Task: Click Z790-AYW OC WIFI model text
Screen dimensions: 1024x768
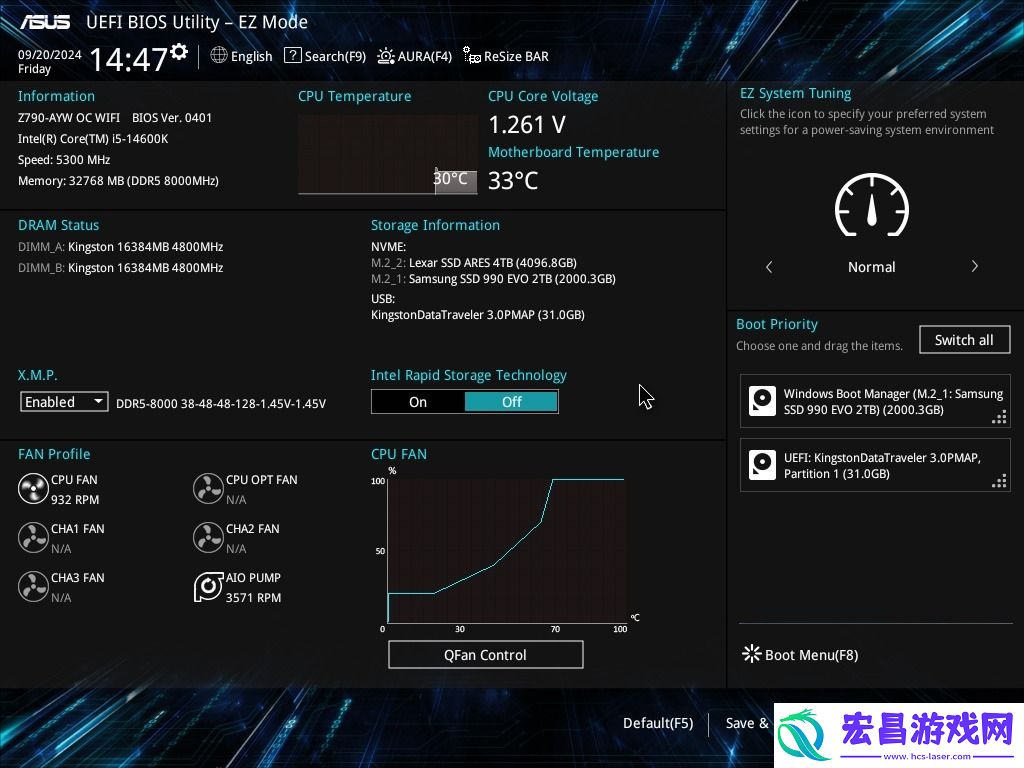Action: [69, 118]
